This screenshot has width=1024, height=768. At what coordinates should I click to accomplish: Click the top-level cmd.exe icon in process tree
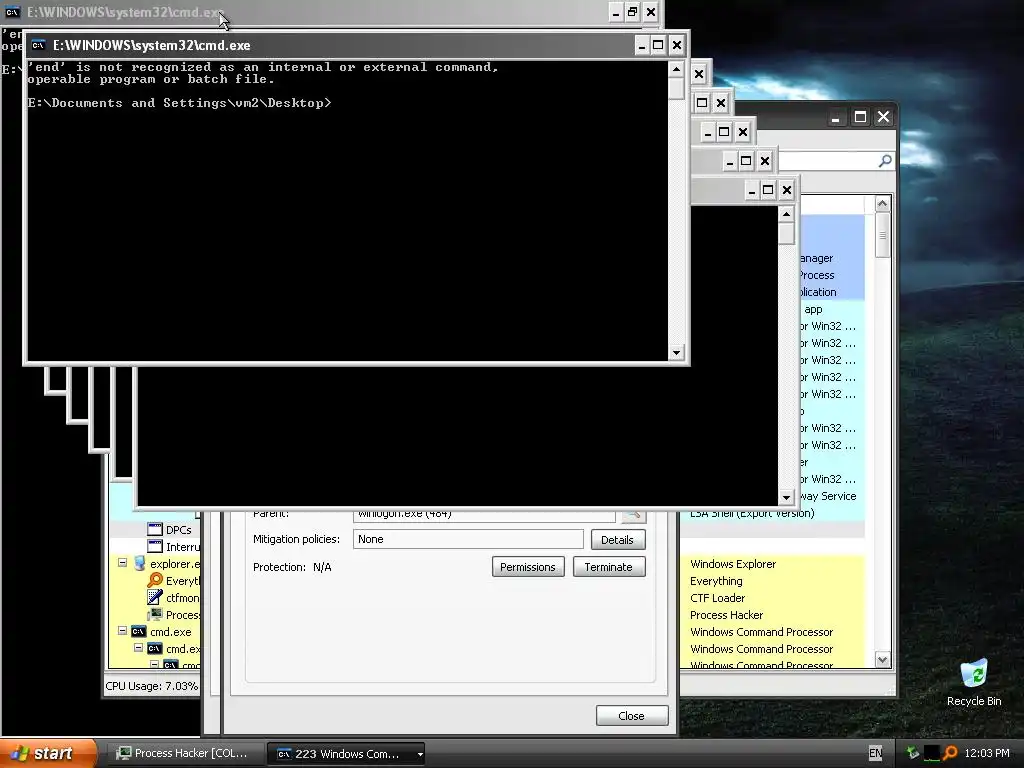pos(138,632)
